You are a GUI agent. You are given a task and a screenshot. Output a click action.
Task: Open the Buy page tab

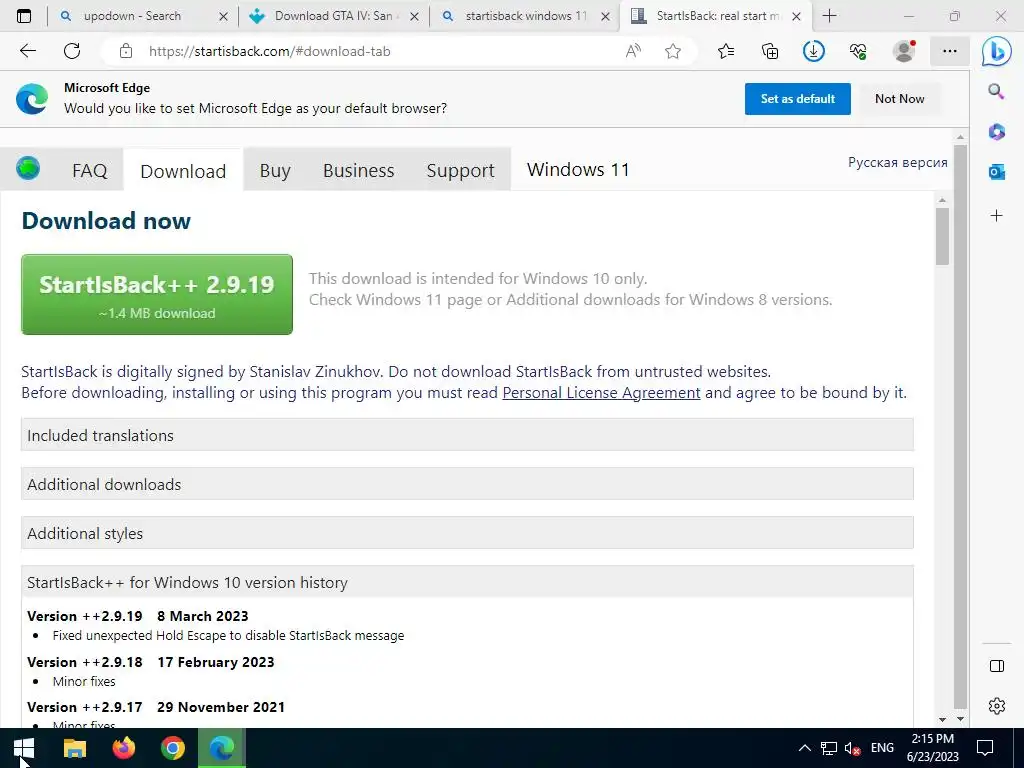(x=275, y=170)
